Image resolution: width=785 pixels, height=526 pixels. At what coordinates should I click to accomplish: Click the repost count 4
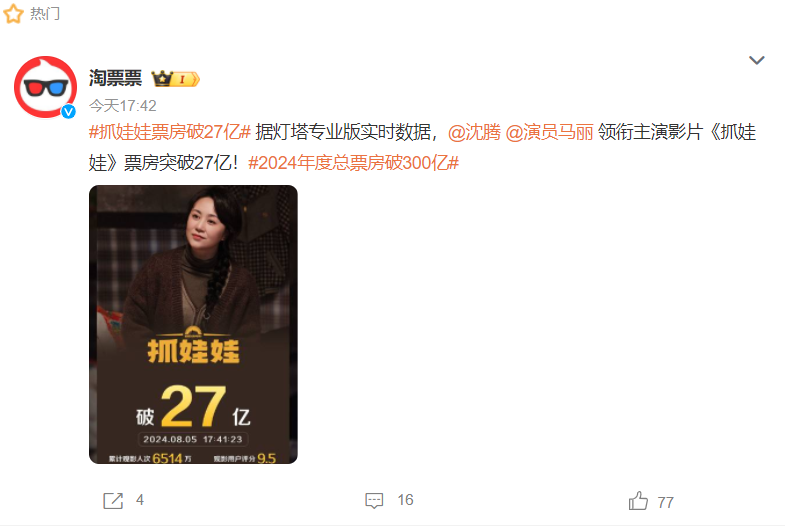click(140, 500)
